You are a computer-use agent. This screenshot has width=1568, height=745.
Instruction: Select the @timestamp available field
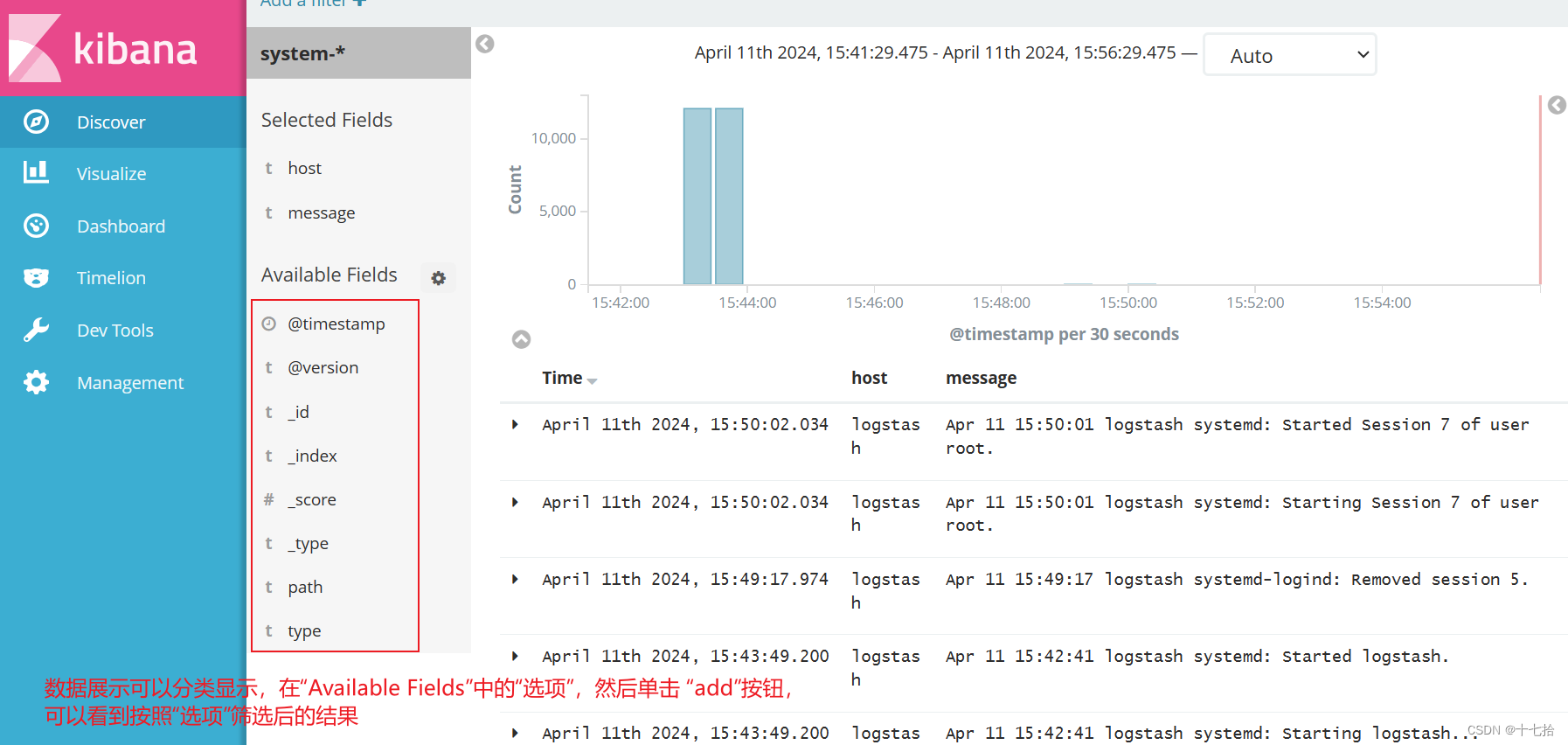coord(336,324)
